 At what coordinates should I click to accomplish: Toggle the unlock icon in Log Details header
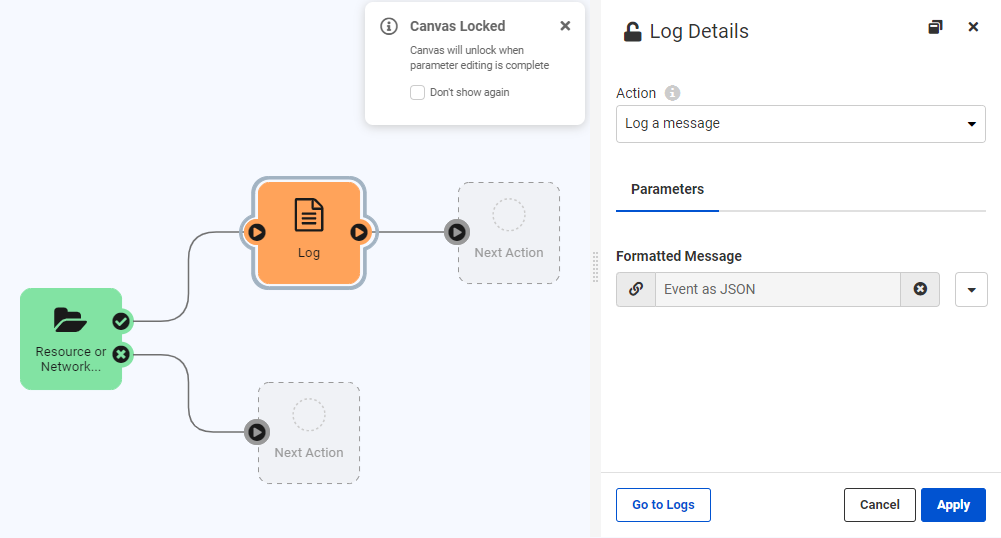point(632,31)
